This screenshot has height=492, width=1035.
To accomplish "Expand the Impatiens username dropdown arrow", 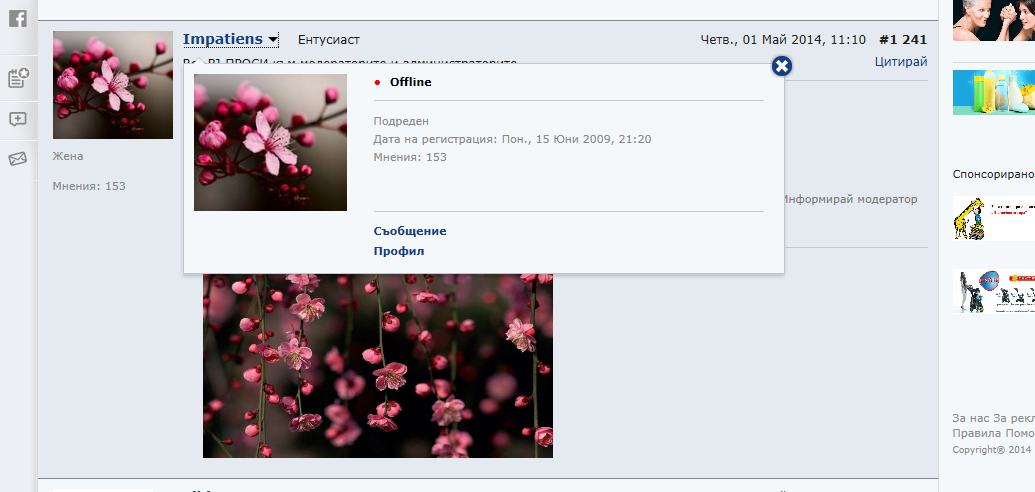I will [x=273, y=40].
